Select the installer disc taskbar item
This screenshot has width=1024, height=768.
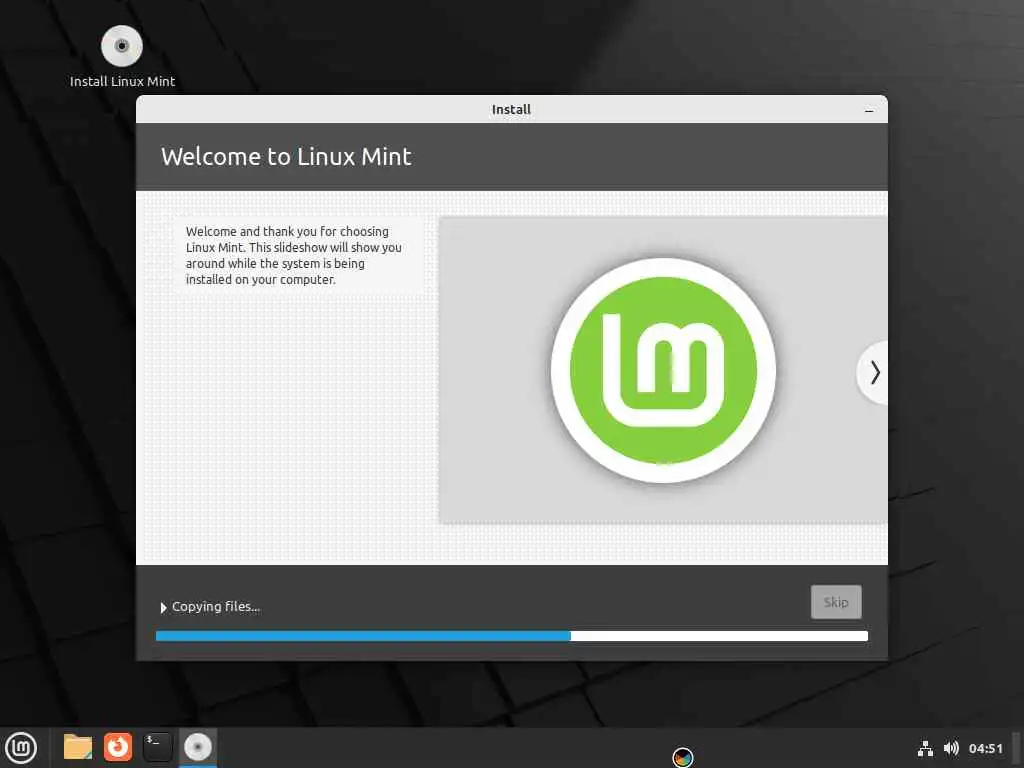pos(198,747)
